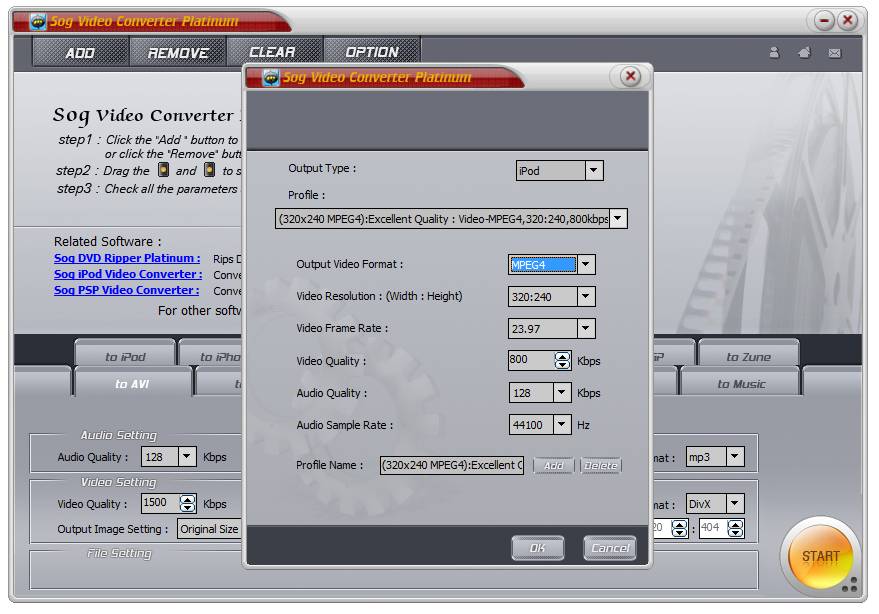Click the app logo icon in dialog title bar

pos(271,77)
